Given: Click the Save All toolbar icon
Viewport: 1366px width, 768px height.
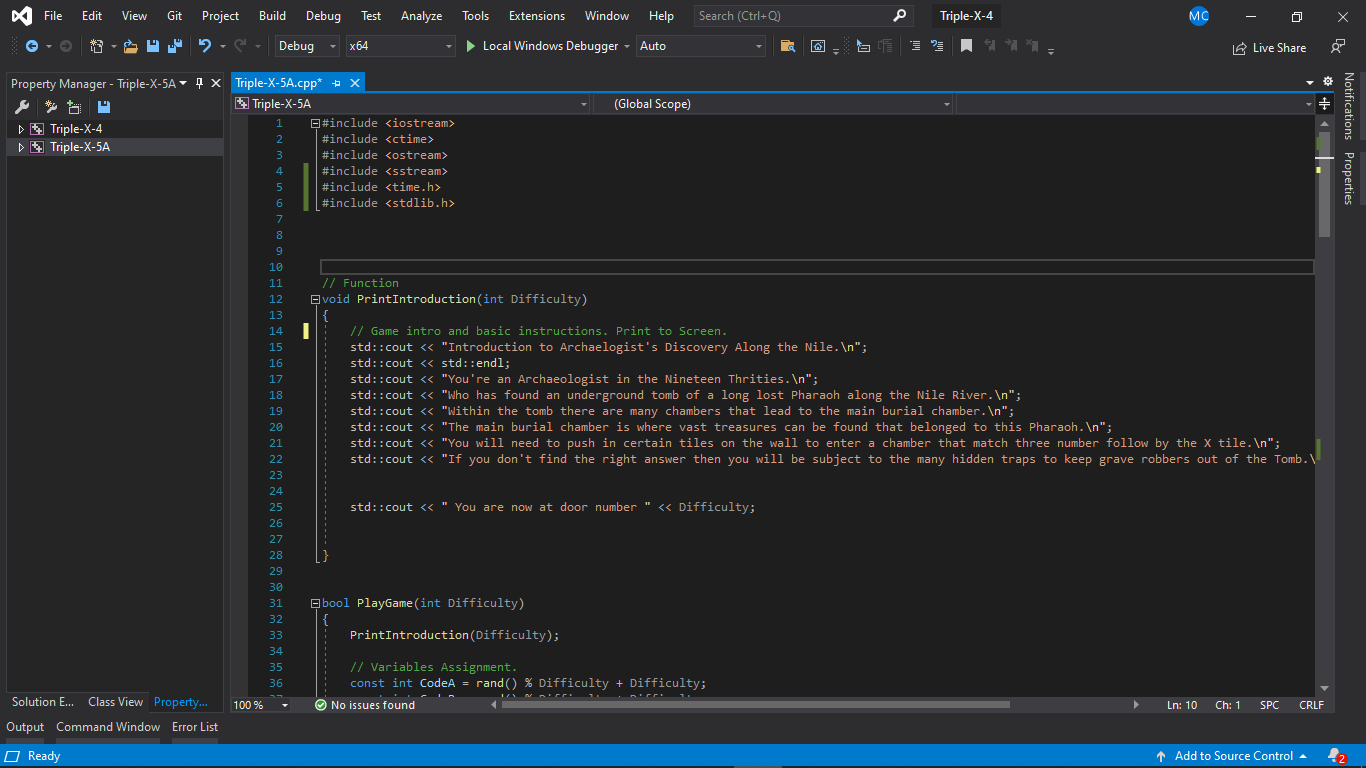Looking at the screenshot, I should pyautogui.click(x=174, y=46).
